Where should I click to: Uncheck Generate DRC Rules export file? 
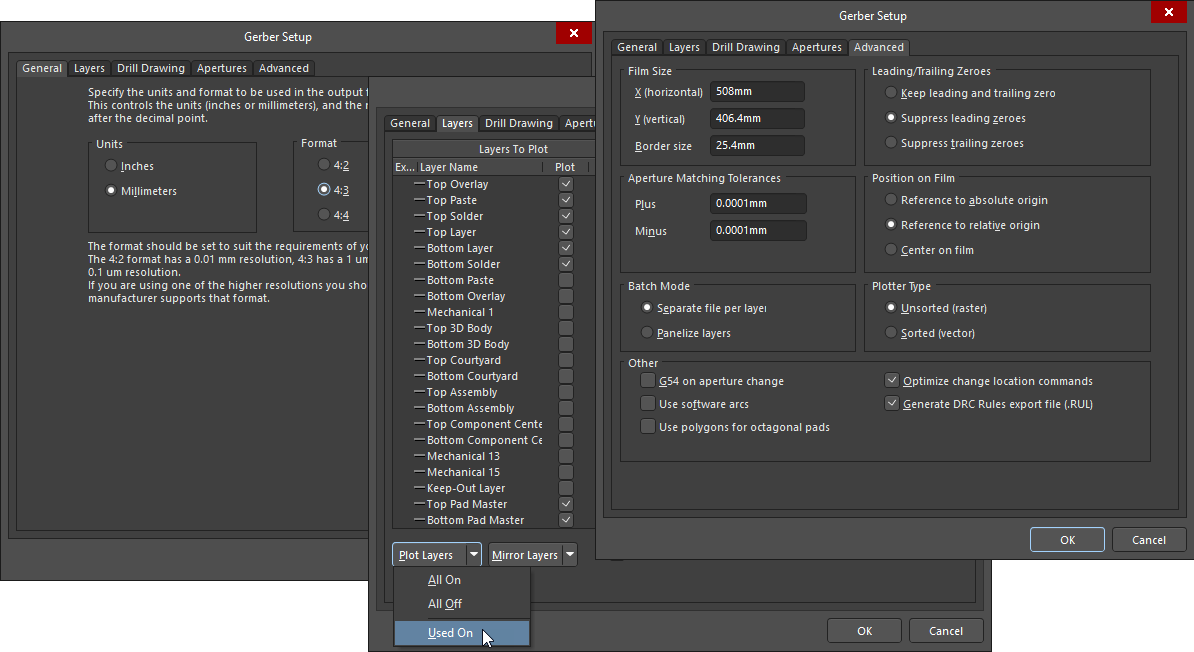[892, 404]
